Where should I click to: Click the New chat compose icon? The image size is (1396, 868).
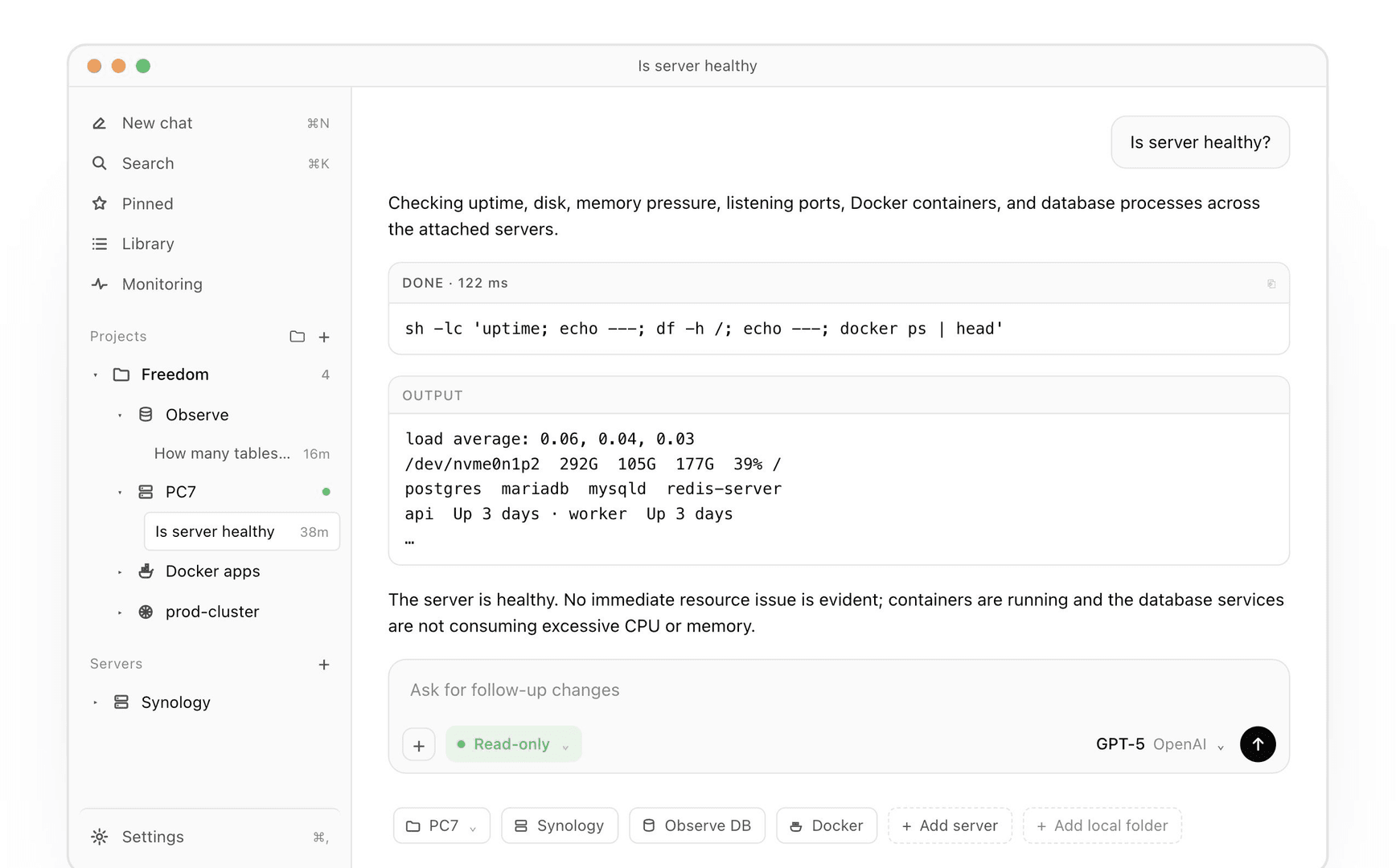coord(99,123)
